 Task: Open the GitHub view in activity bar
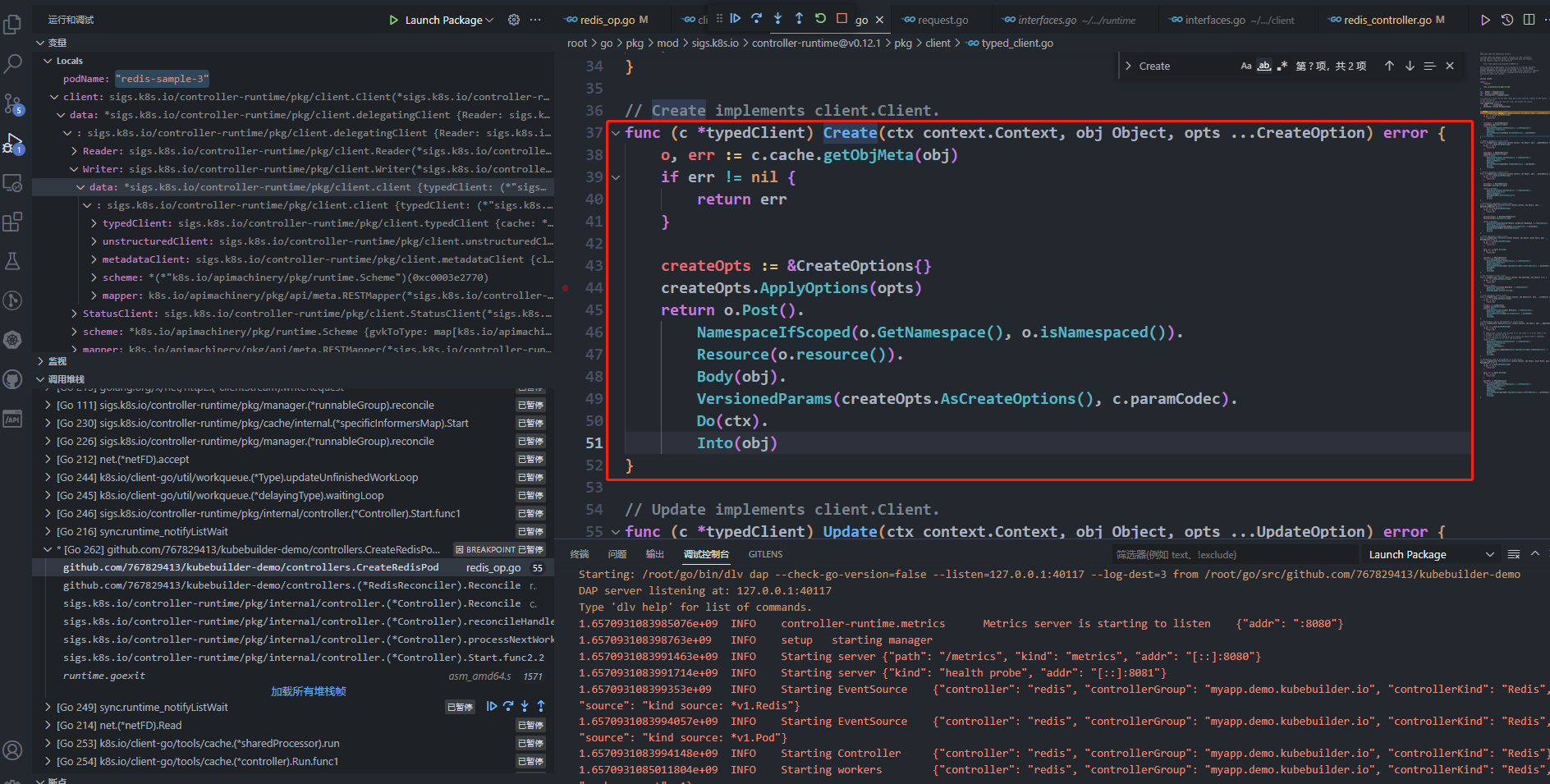pos(12,379)
